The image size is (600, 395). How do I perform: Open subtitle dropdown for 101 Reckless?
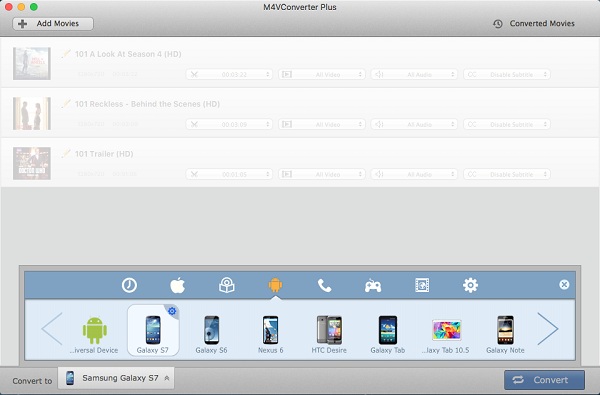click(507, 124)
